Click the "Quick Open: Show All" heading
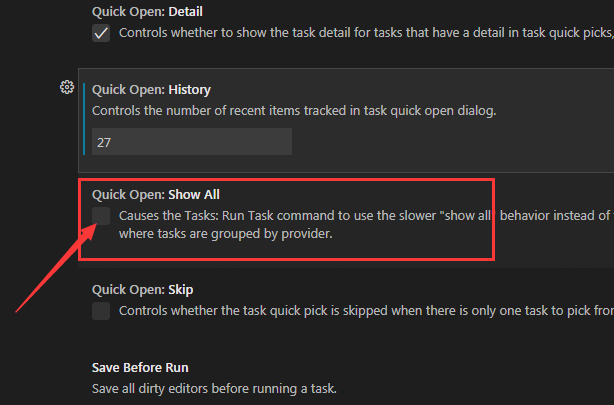This screenshot has width=614, height=405. [155, 194]
